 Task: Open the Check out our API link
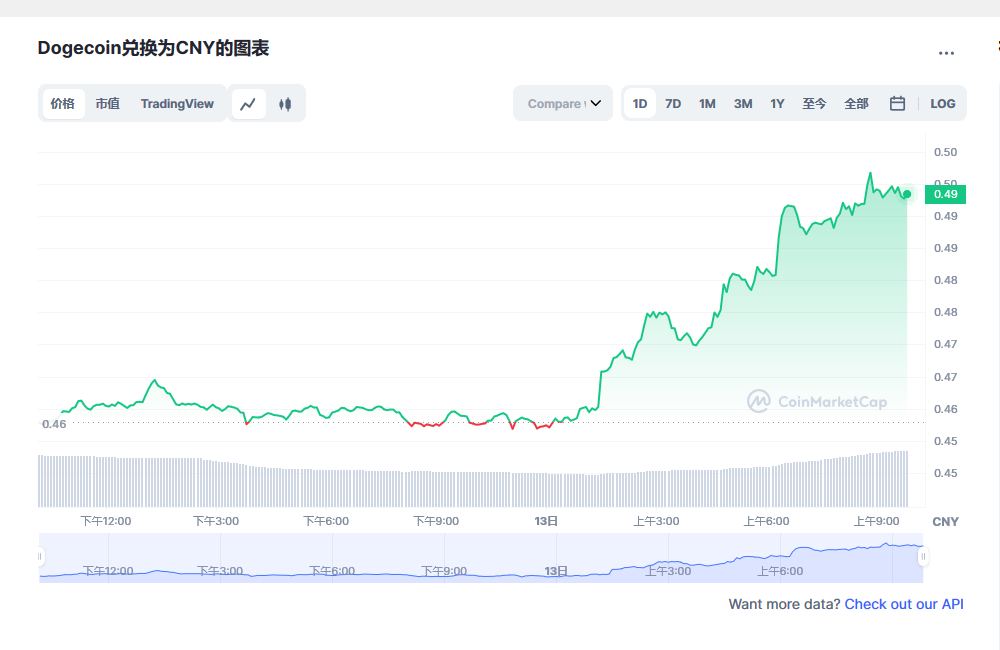(903, 604)
